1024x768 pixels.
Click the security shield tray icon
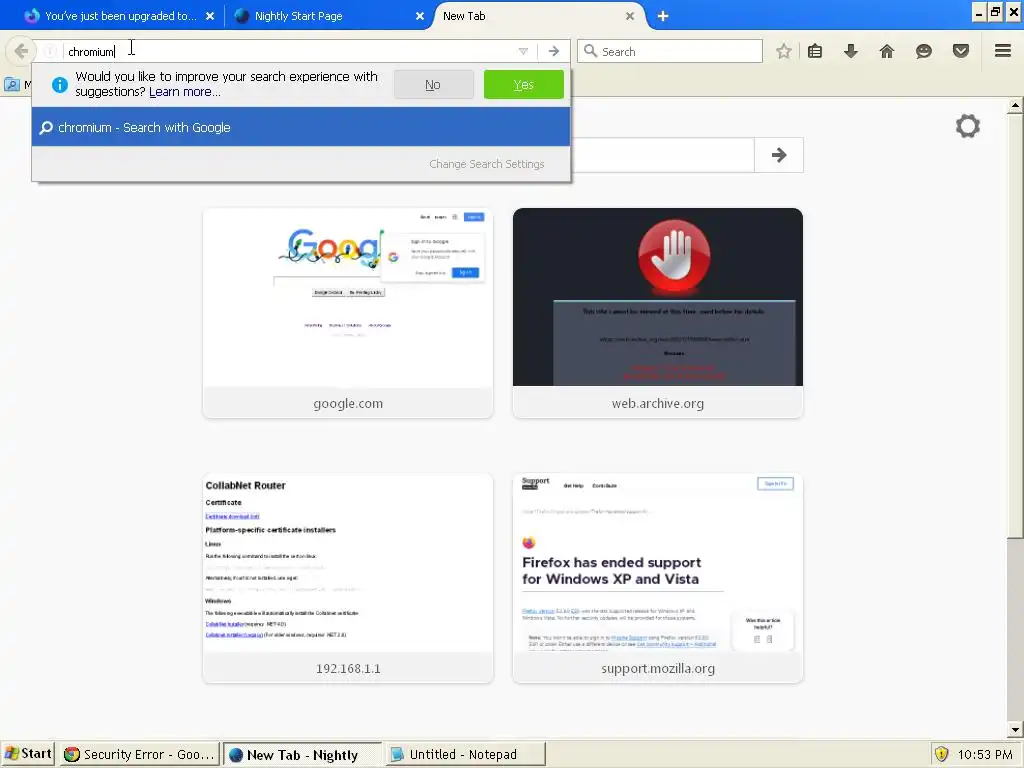[x=941, y=754]
